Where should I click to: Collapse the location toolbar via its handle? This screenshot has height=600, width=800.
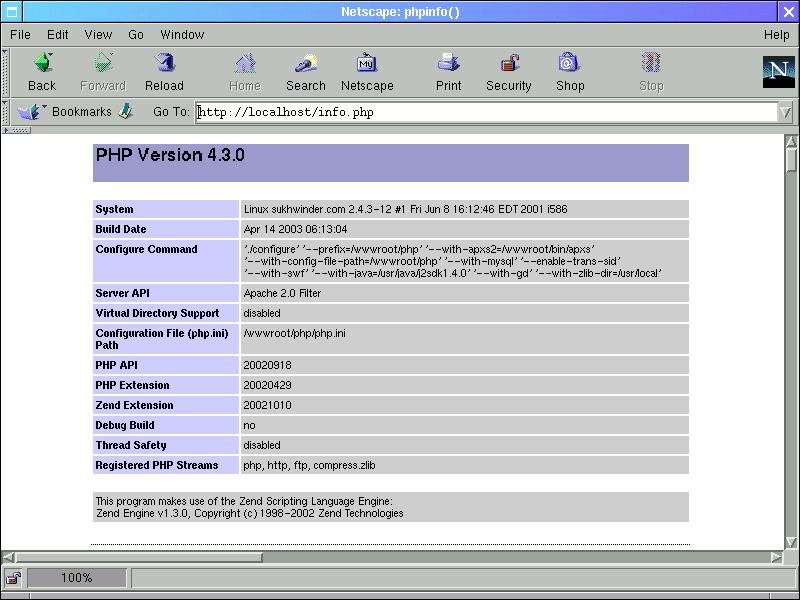5,112
